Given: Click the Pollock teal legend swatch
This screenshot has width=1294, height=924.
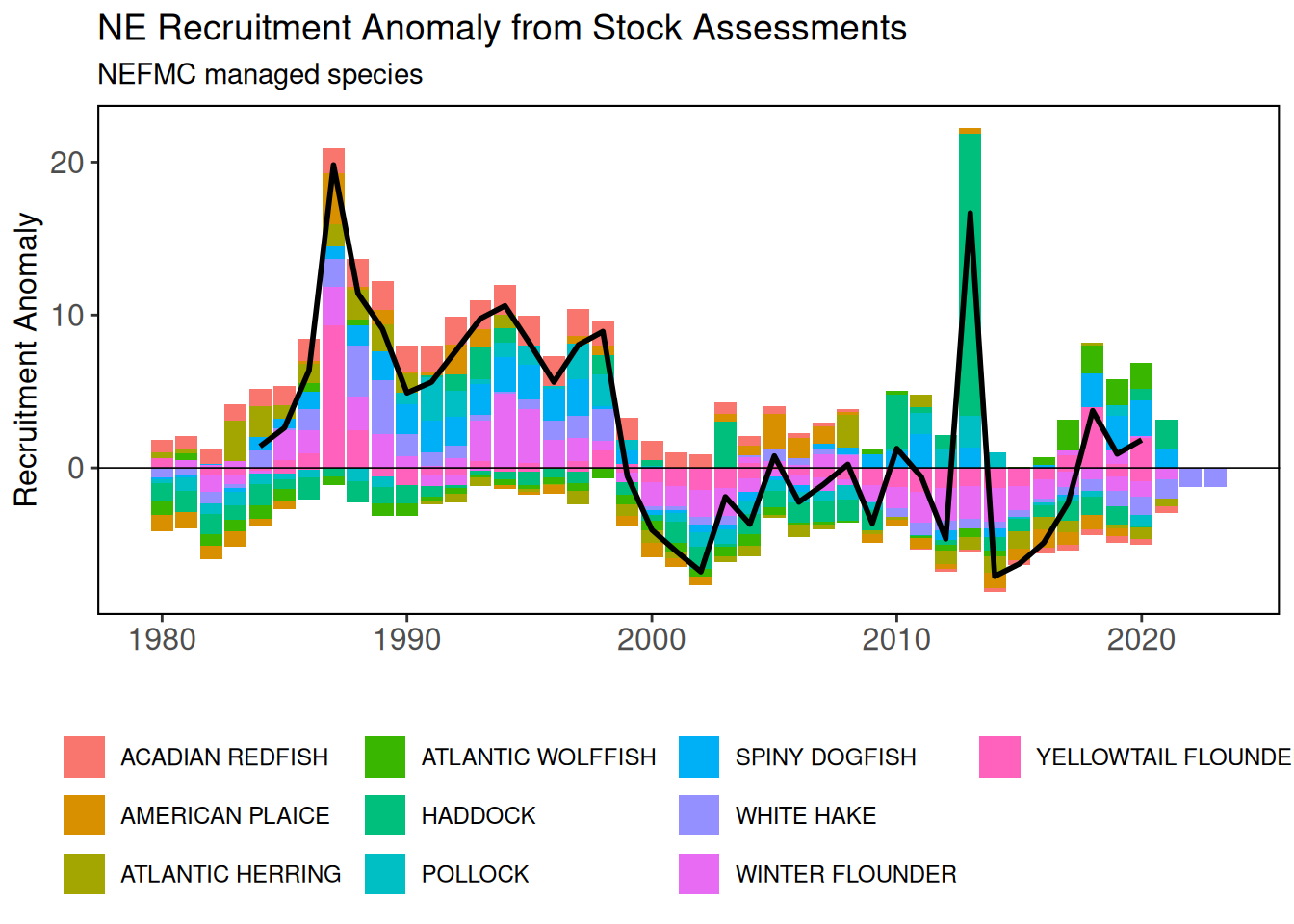Looking at the screenshot, I should click(385, 874).
